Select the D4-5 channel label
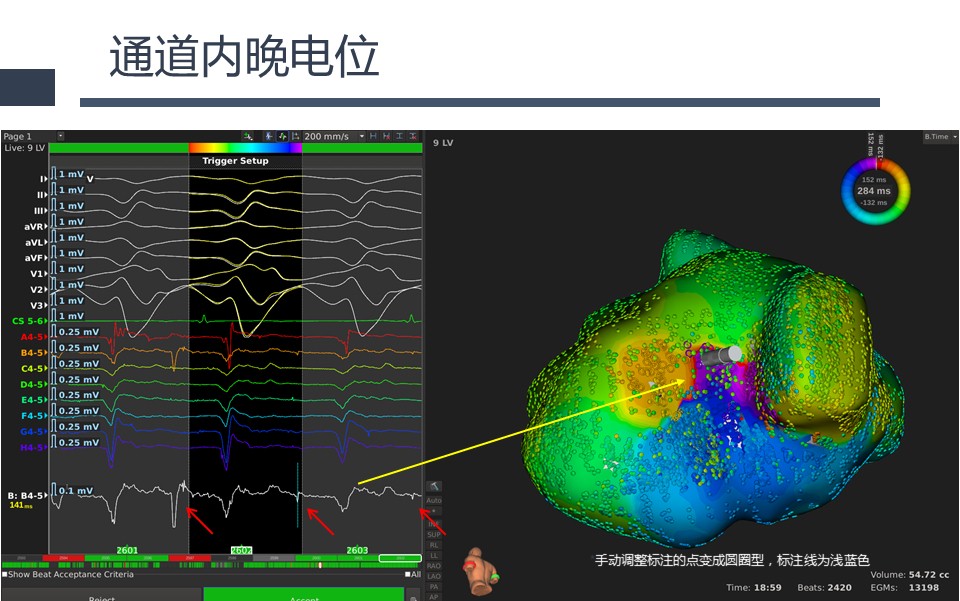 click(32, 384)
